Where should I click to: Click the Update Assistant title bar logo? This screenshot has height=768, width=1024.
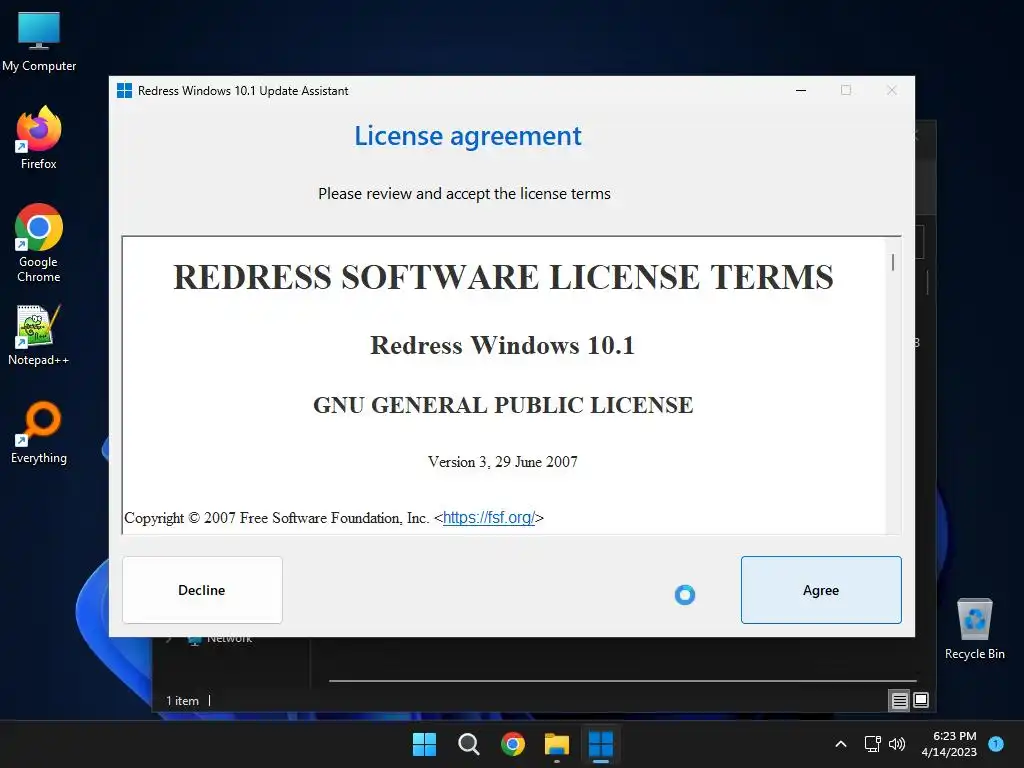pyautogui.click(x=124, y=90)
